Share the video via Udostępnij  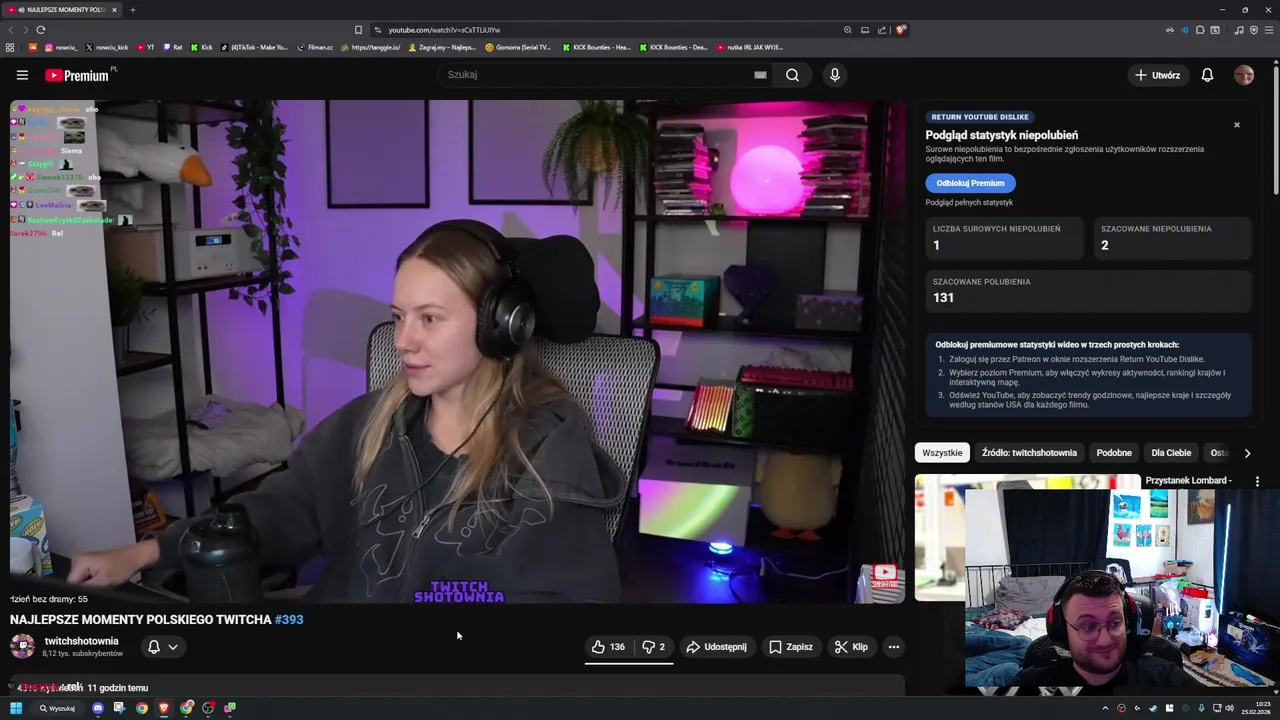pos(716,647)
